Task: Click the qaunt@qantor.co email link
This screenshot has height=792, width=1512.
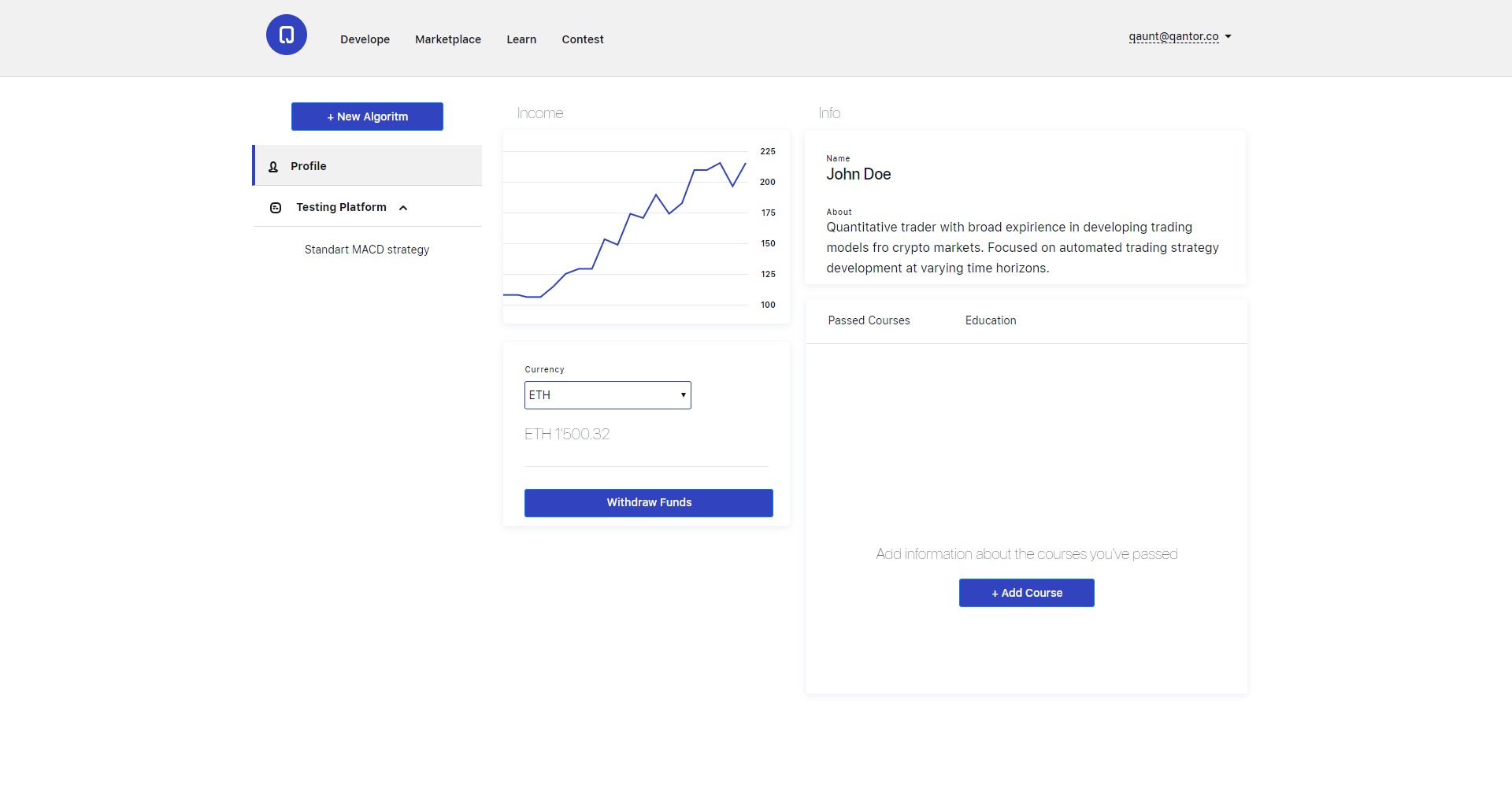Action: click(x=1173, y=37)
